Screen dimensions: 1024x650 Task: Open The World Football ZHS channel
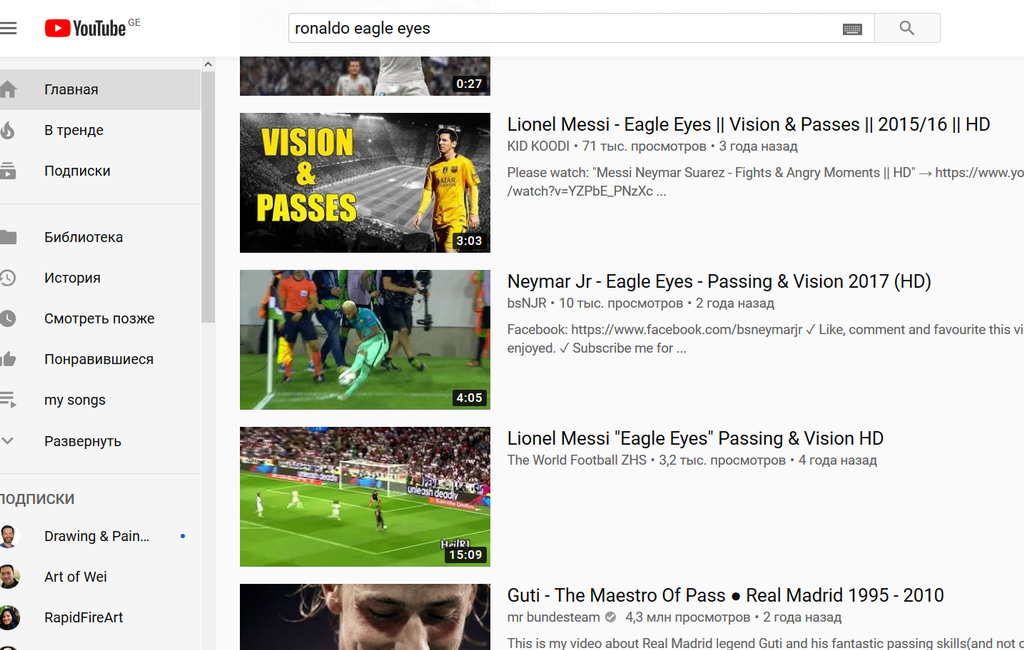(577, 460)
